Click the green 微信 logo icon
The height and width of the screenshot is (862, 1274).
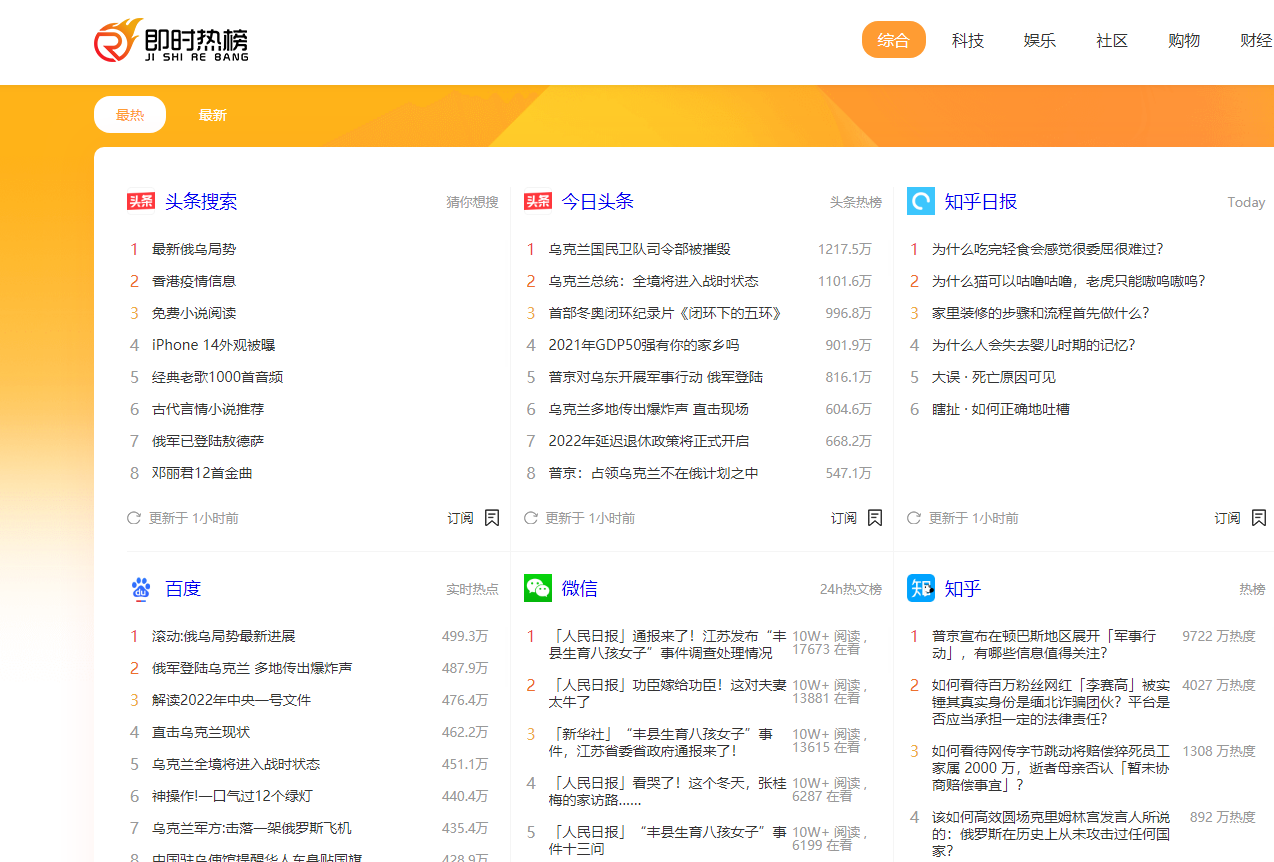538,588
